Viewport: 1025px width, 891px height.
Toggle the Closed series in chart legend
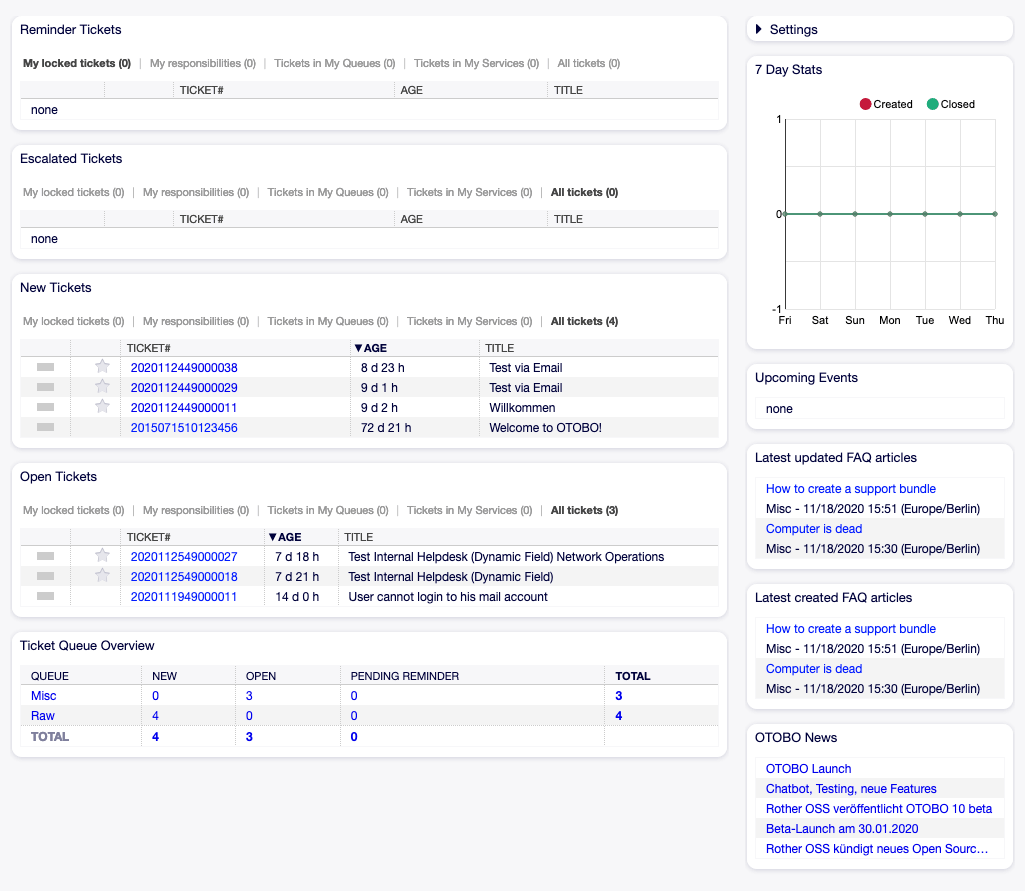click(950, 104)
